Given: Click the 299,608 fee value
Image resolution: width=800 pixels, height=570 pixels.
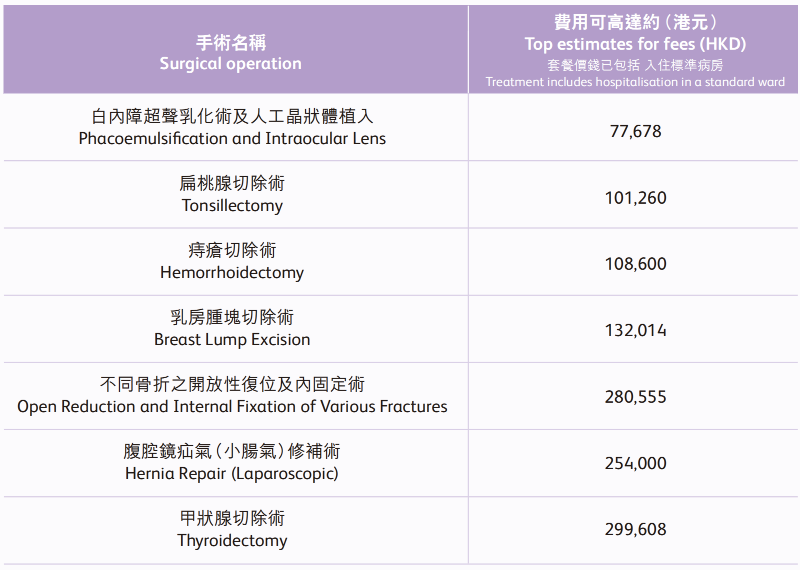Looking at the screenshot, I should 635,529.
